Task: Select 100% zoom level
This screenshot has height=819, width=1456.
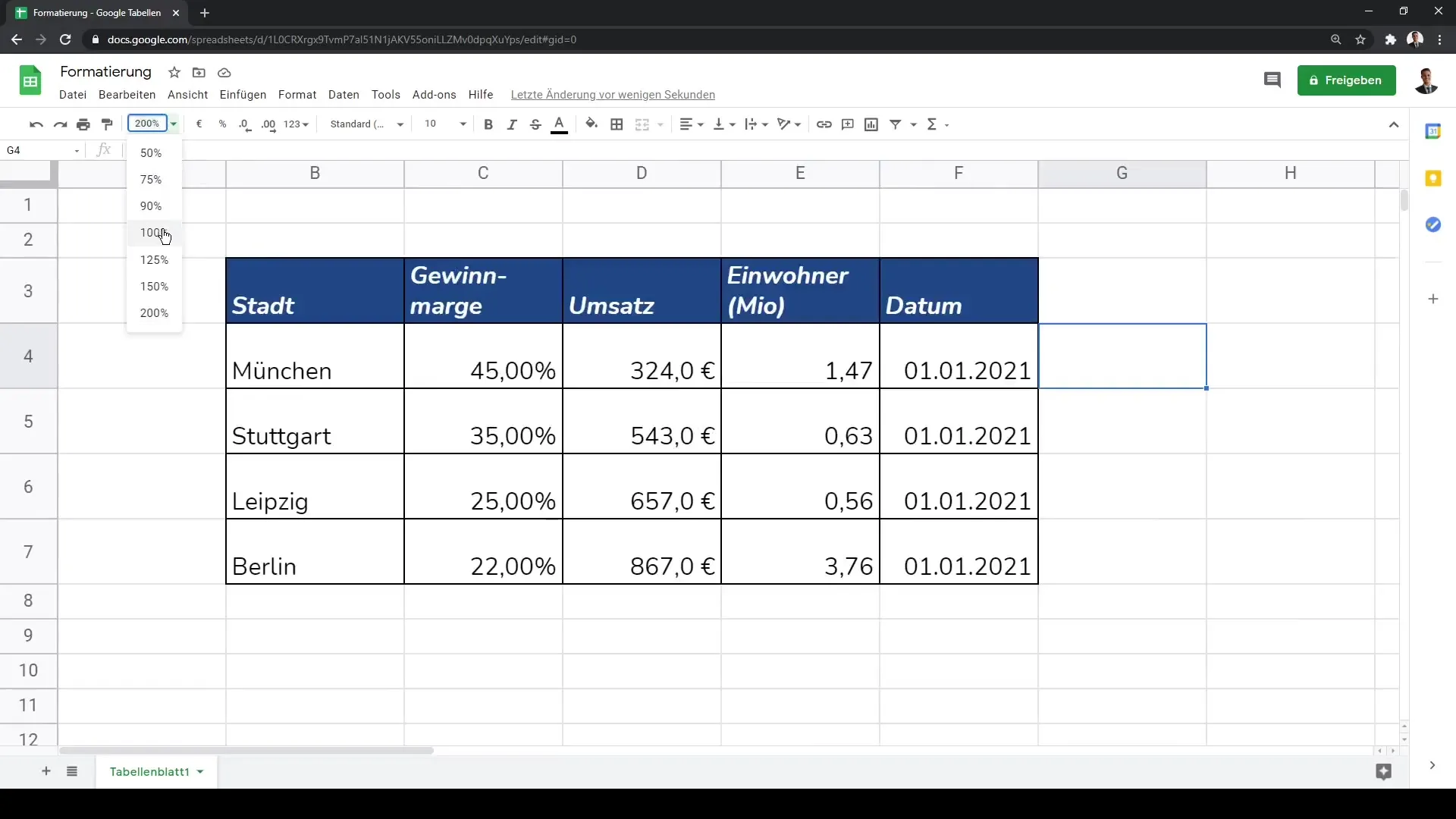Action: point(154,233)
